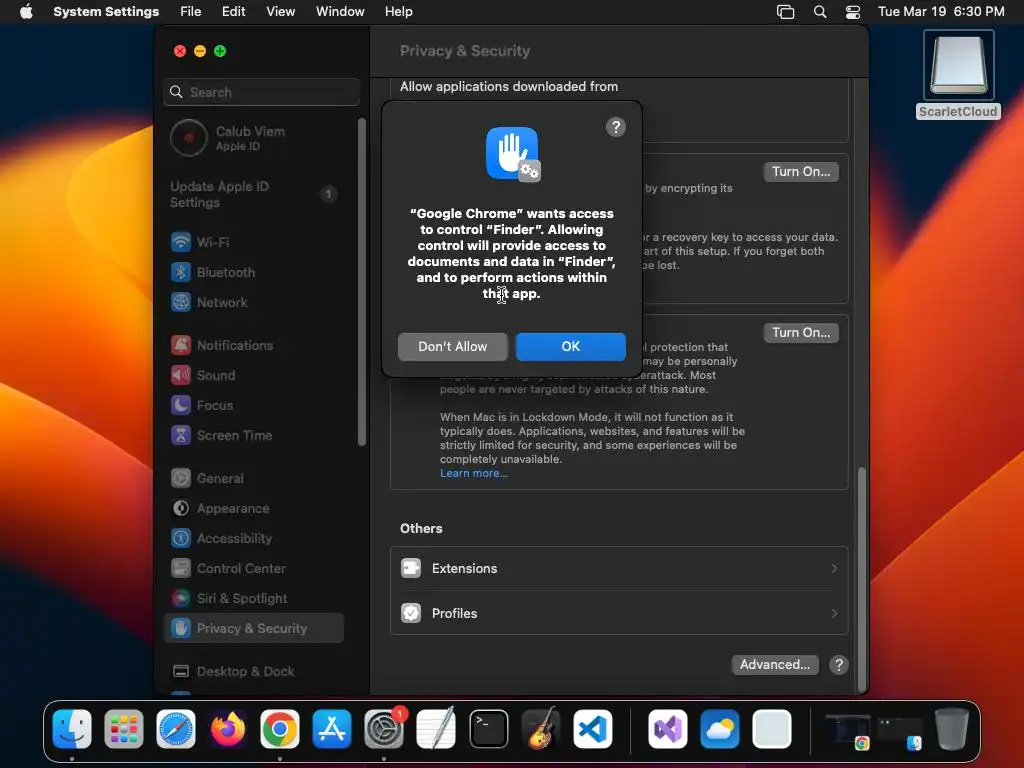The width and height of the screenshot is (1024, 768).
Task: Click the help button beside Advanced
Action: pyautogui.click(x=839, y=665)
